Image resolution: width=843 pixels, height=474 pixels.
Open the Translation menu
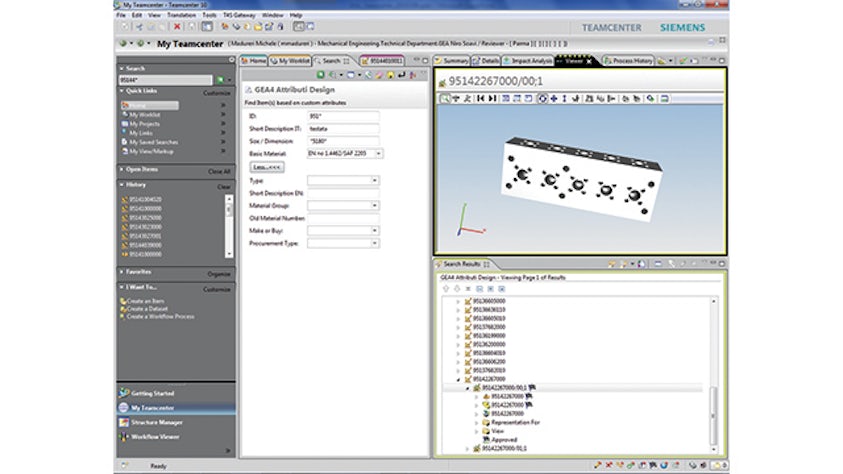(x=182, y=15)
